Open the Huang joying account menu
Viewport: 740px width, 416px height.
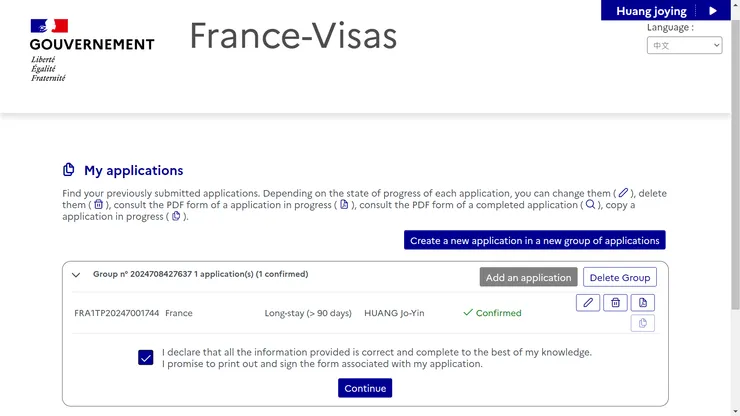(652, 11)
